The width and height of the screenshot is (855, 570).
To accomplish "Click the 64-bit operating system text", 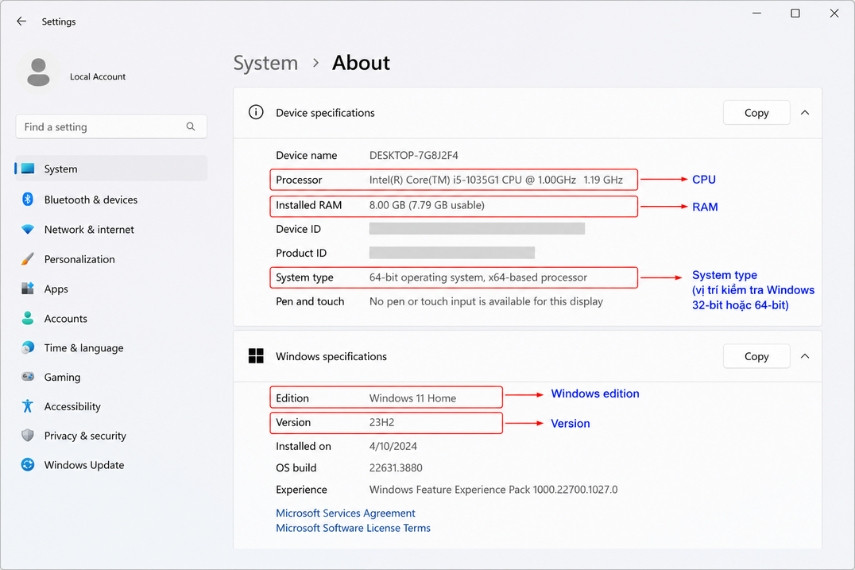I will (x=478, y=277).
